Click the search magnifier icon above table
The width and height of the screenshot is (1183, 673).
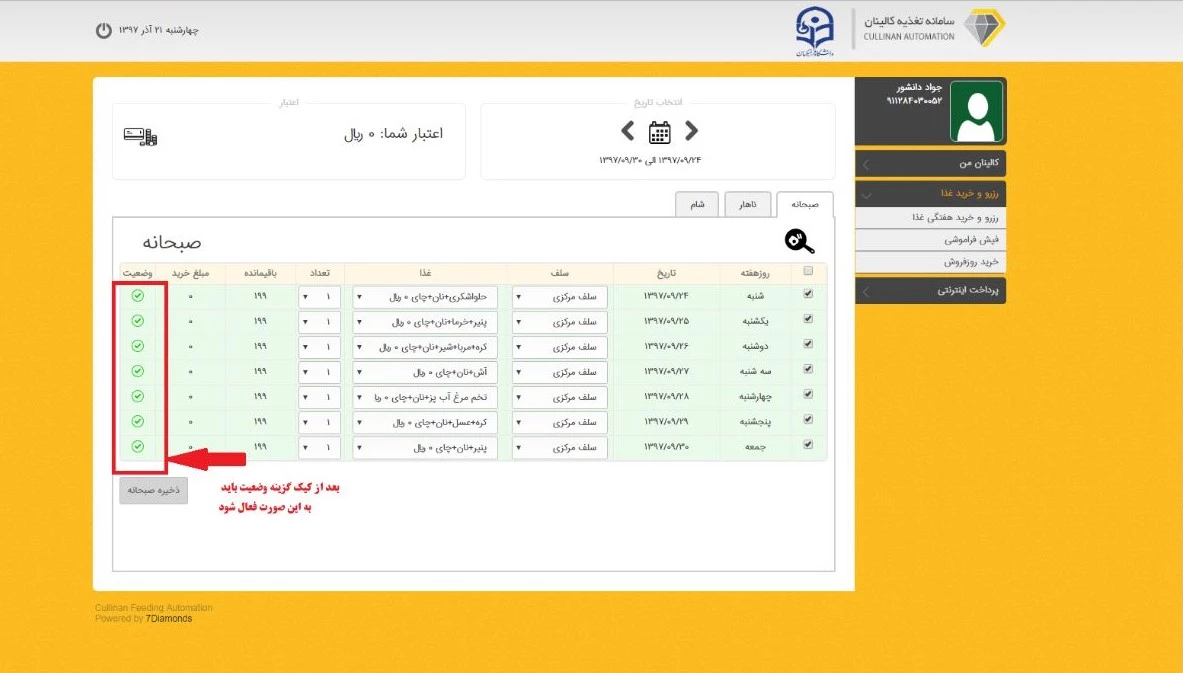(x=799, y=241)
